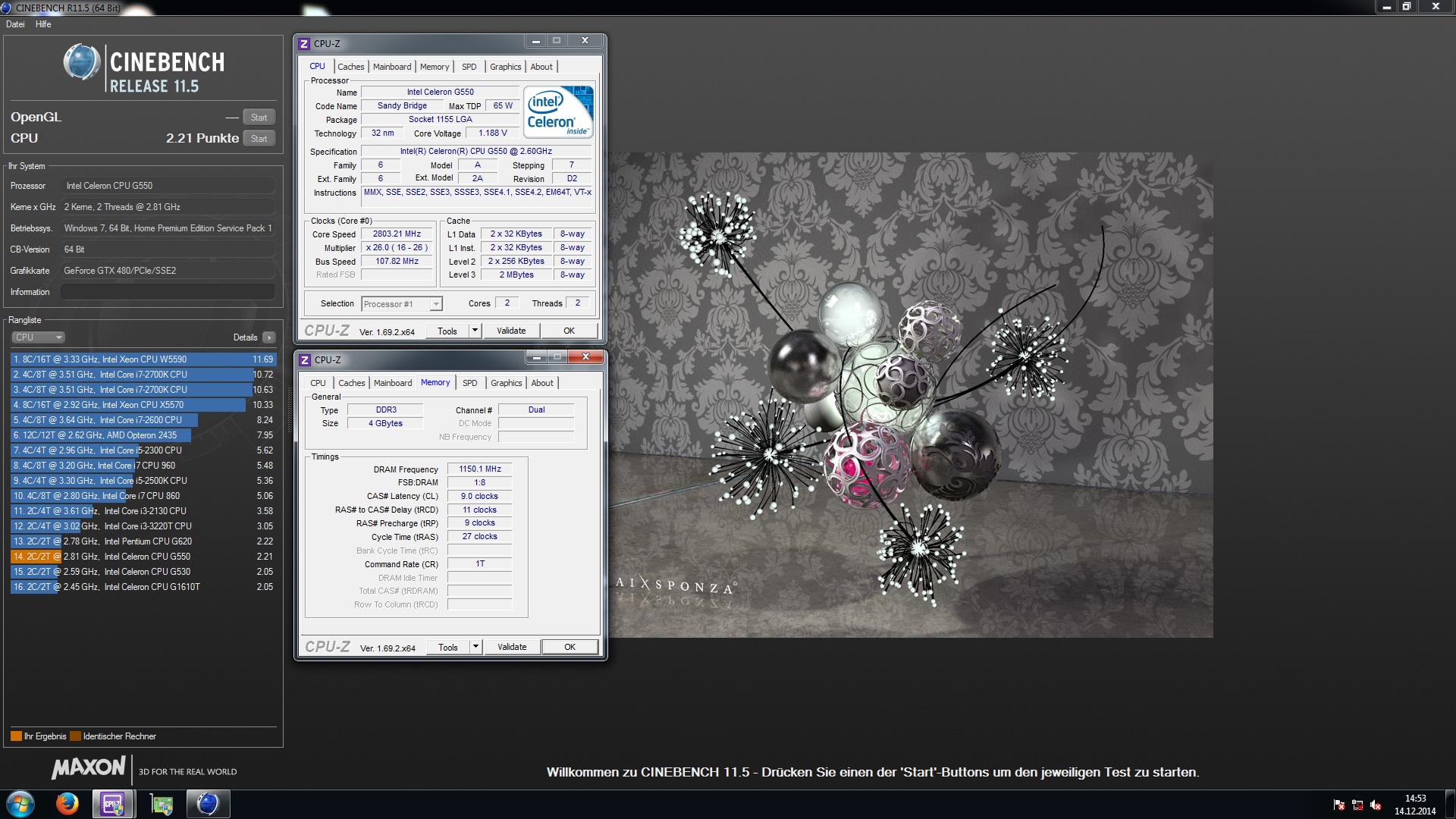Click the DRAM Frequency value 1150.1 MHz
Screen dimensions: 1456x819
pyautogui.click(x=480, y=469)
